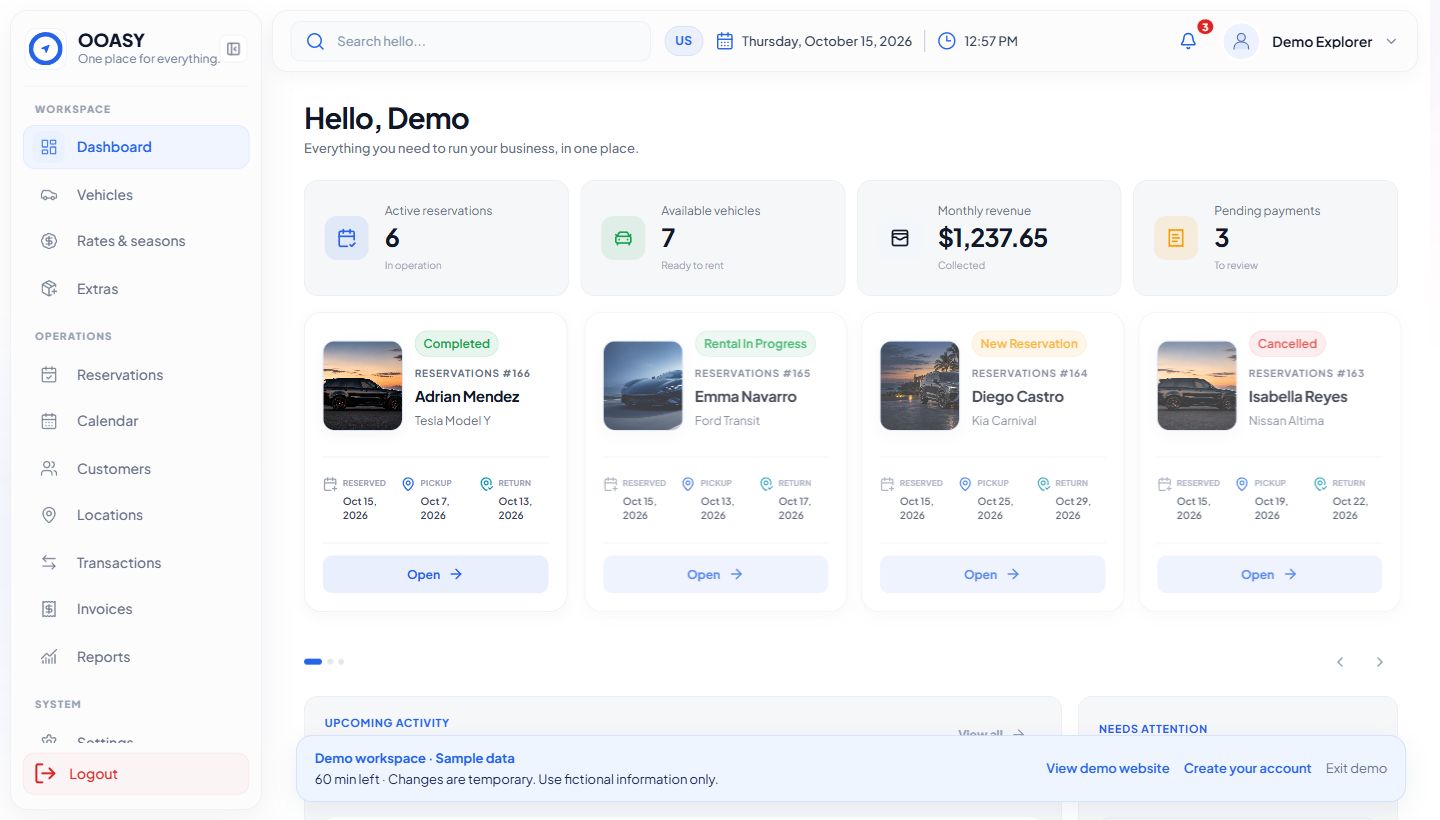1440x820 pixels.
Task: Click the search magnifier icon
Action: [315, 41]
